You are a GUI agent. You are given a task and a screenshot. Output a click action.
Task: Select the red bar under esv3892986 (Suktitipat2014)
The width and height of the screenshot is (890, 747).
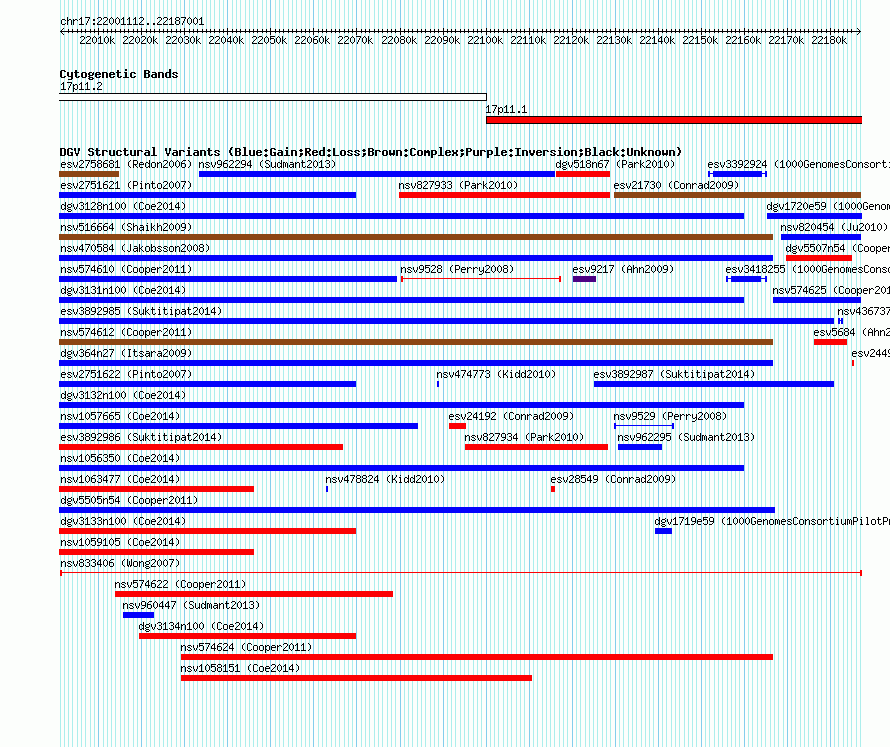pyautogui.click(x=201, y=447)
